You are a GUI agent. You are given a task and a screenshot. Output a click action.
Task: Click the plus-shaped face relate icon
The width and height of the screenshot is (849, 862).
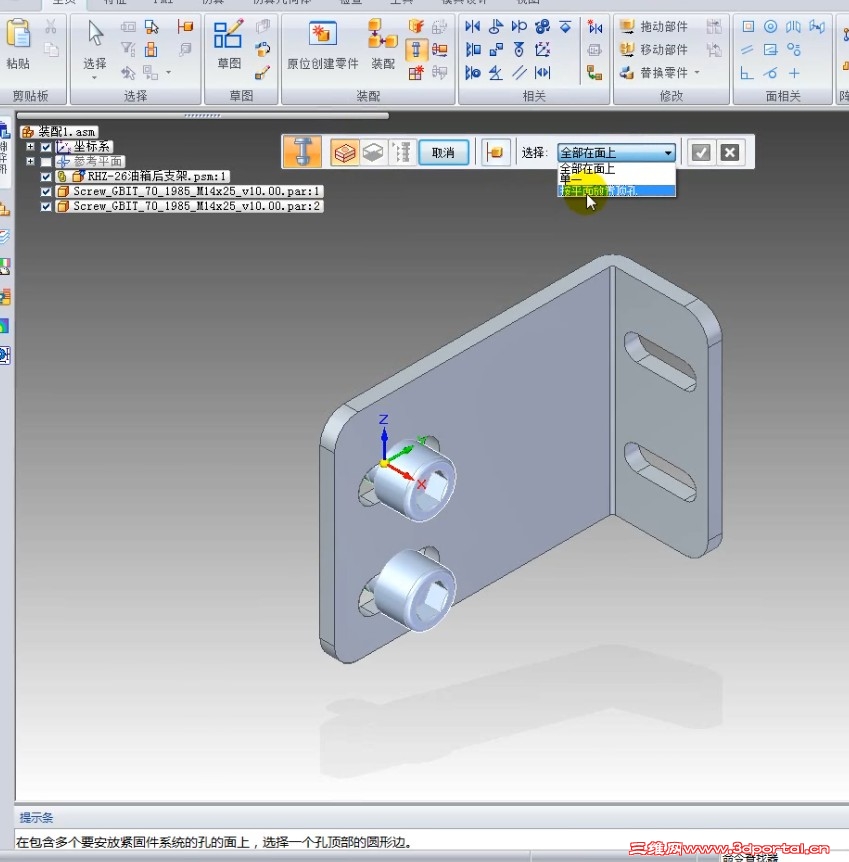pyautogui.click(x=794, y=73)
